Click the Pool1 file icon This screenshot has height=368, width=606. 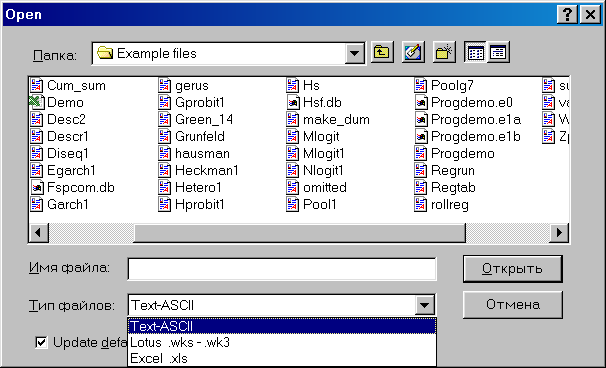click(293, 204)
